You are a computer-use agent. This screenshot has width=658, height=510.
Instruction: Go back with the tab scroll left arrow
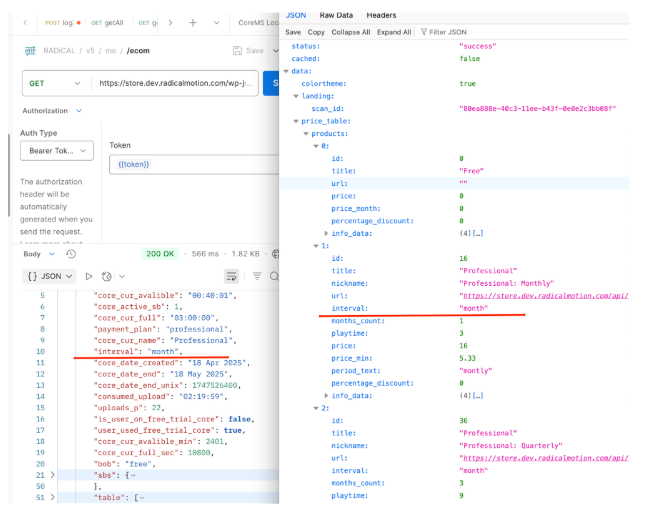(25, 23)
